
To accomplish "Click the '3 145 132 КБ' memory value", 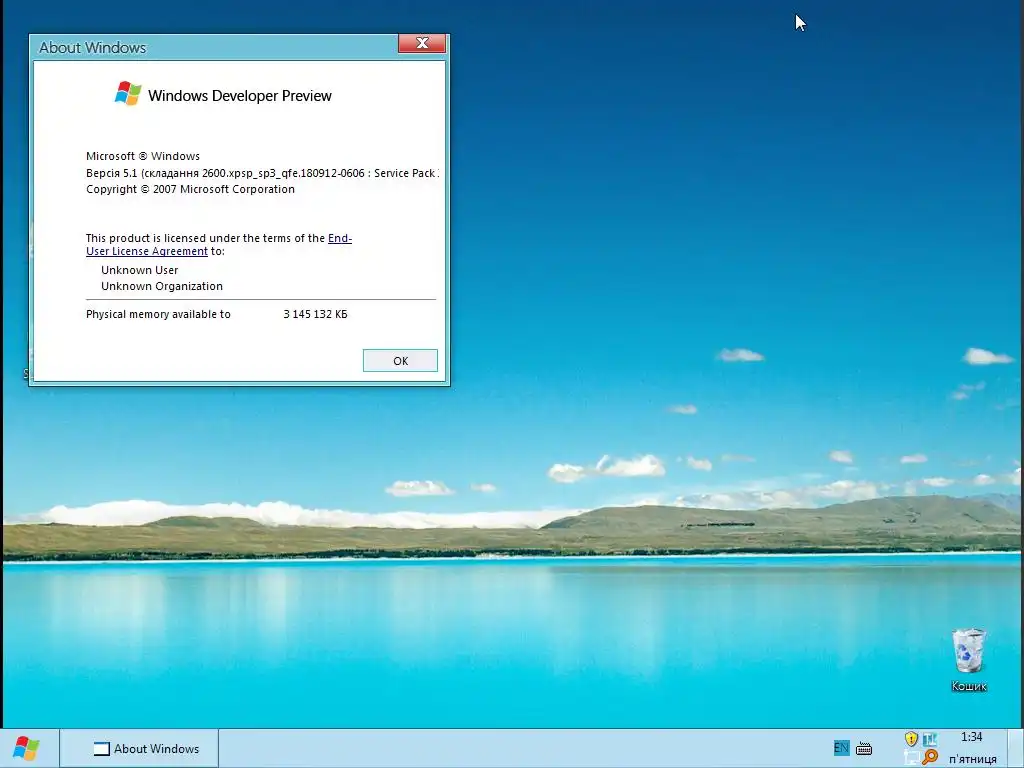I will pos(315,314).
